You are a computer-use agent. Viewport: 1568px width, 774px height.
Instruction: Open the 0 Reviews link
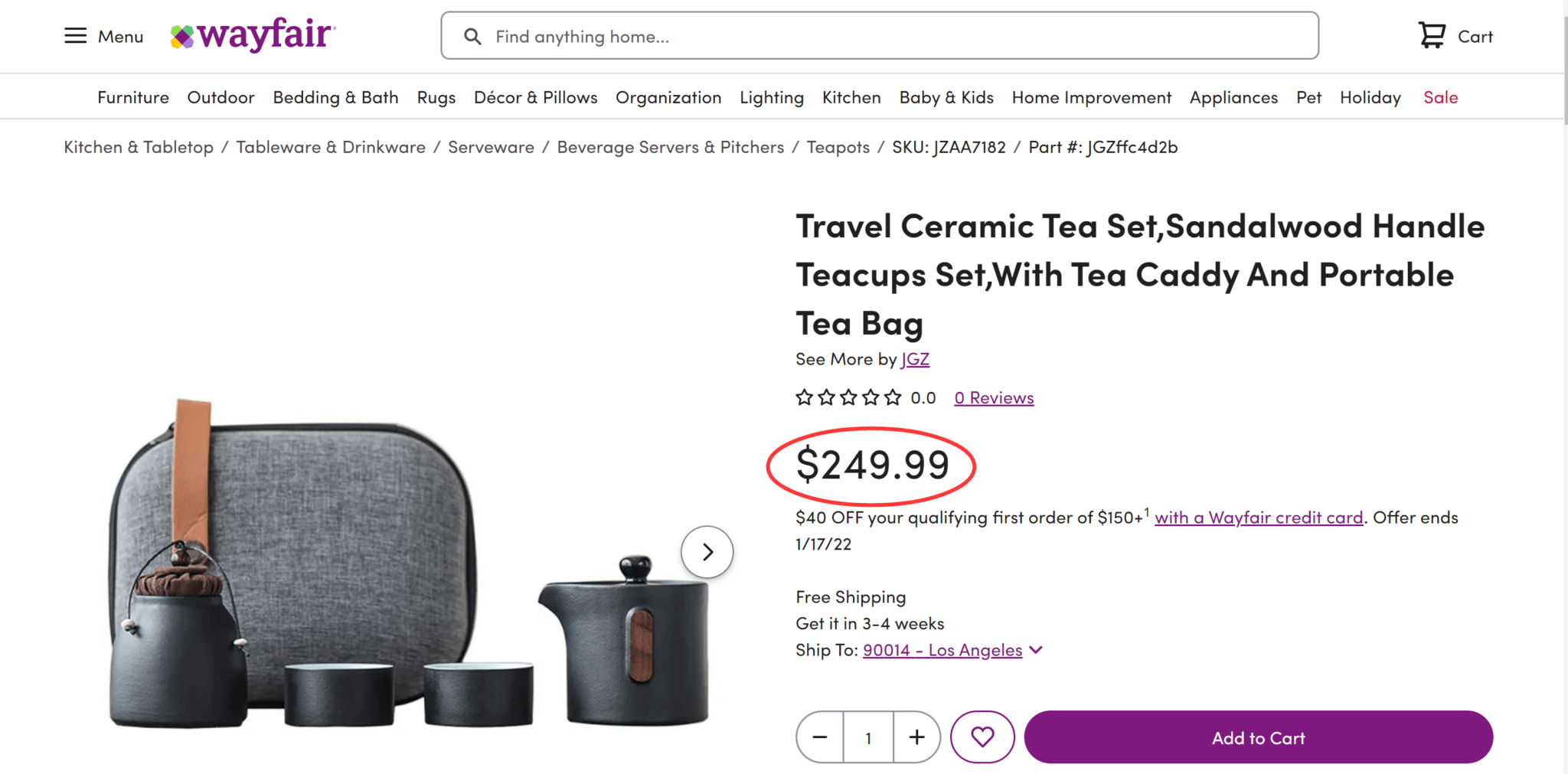[994, 398]
